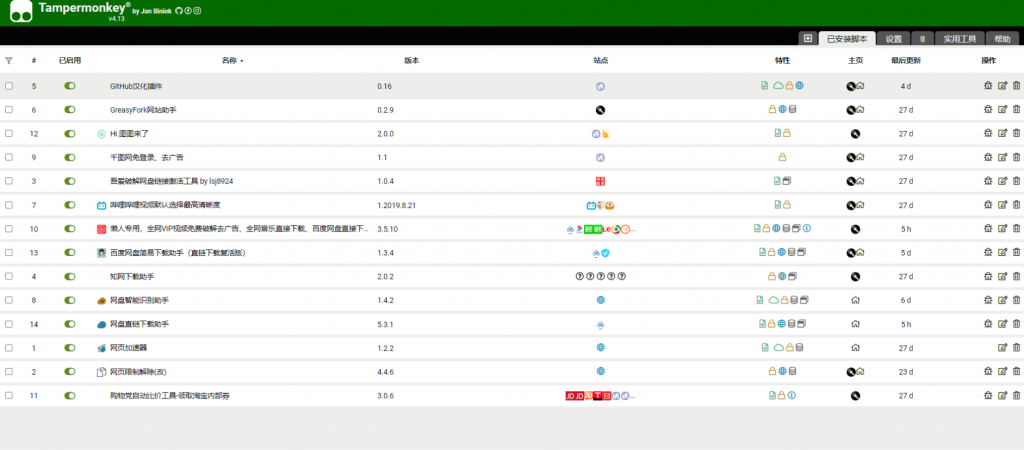Open GitHub汉化插件 script name

pyautogui.click(x=136, y=86)
